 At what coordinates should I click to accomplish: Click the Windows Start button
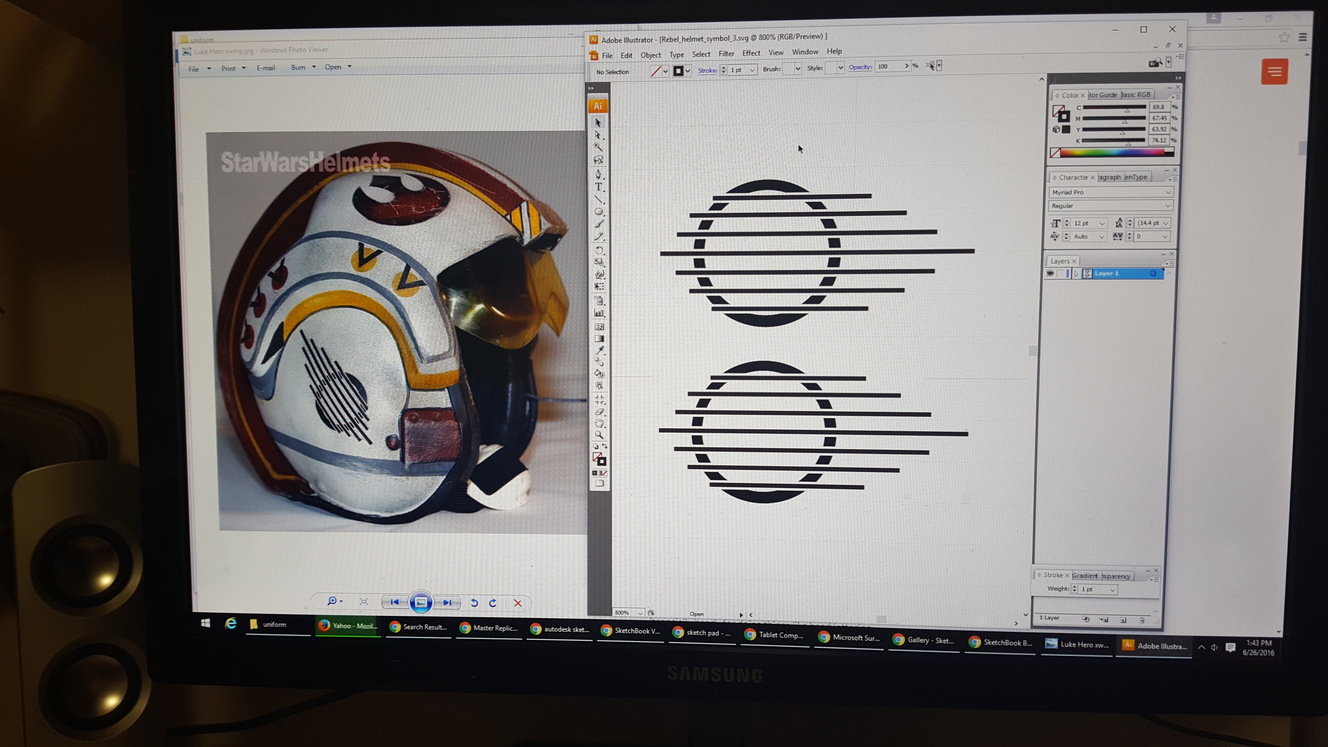click(205, 623)
